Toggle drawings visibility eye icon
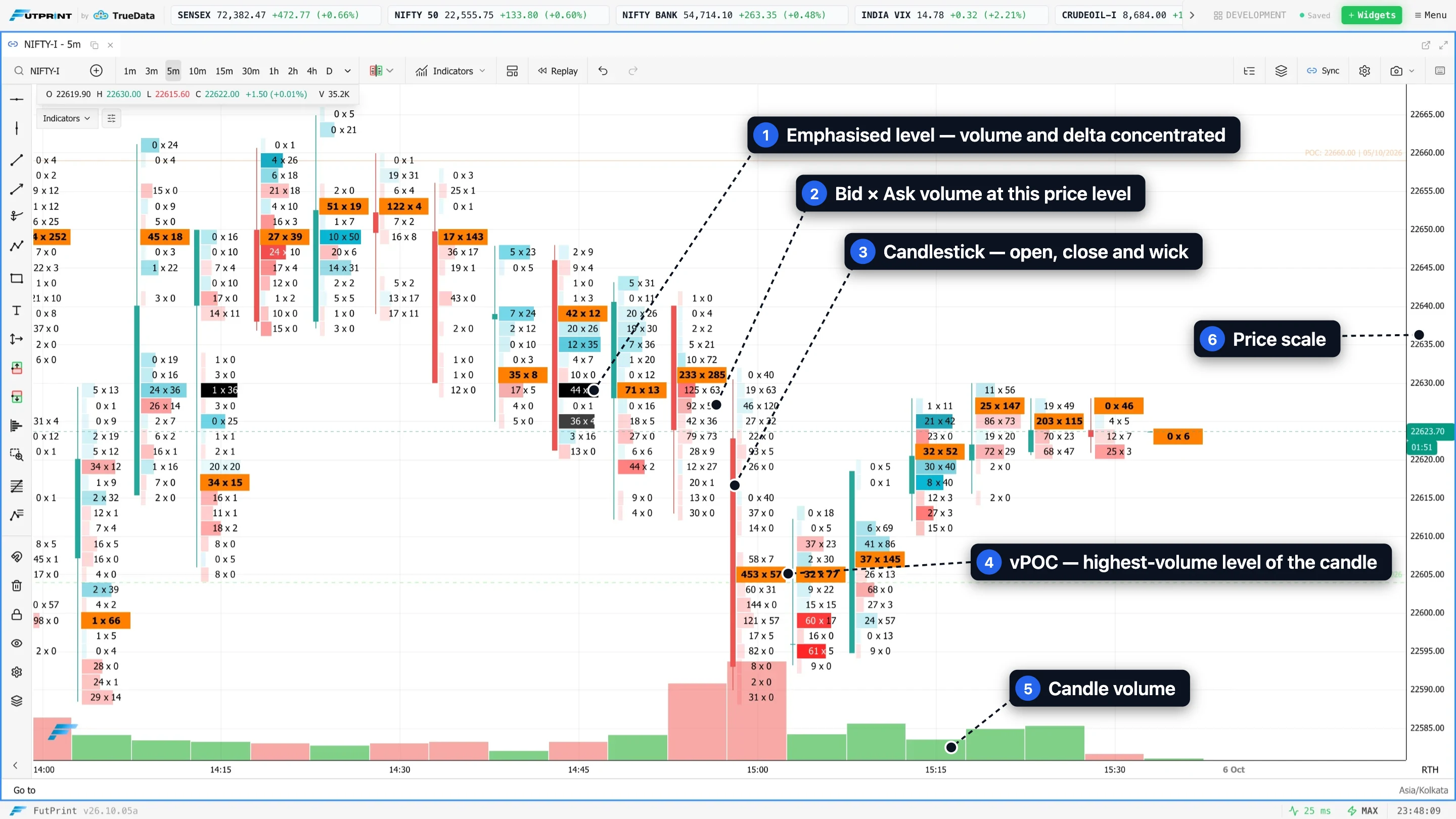The height and width of the screenshot is (819, 1456). pos(16,643)
